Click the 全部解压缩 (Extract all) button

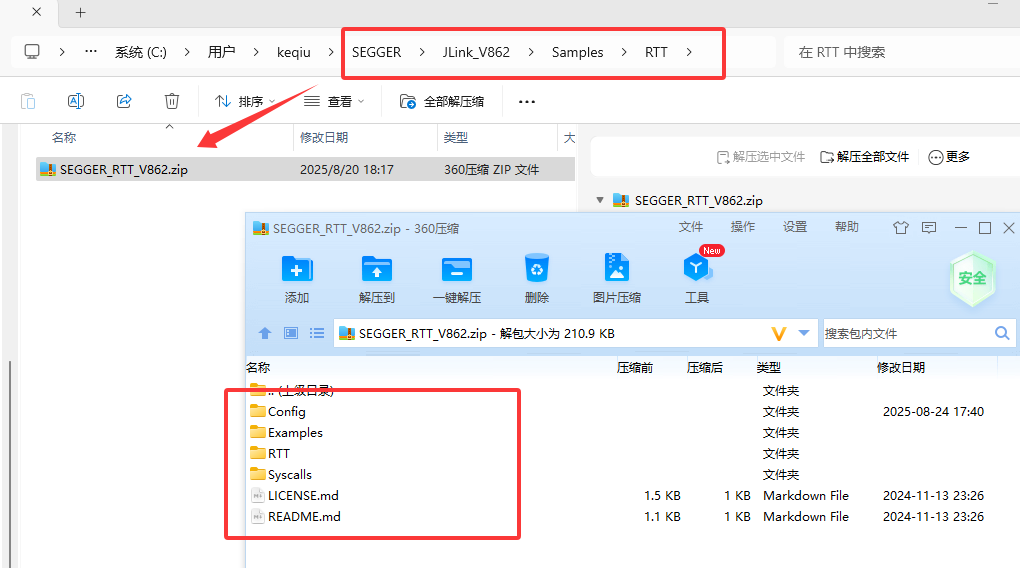[x=442, y=101]
